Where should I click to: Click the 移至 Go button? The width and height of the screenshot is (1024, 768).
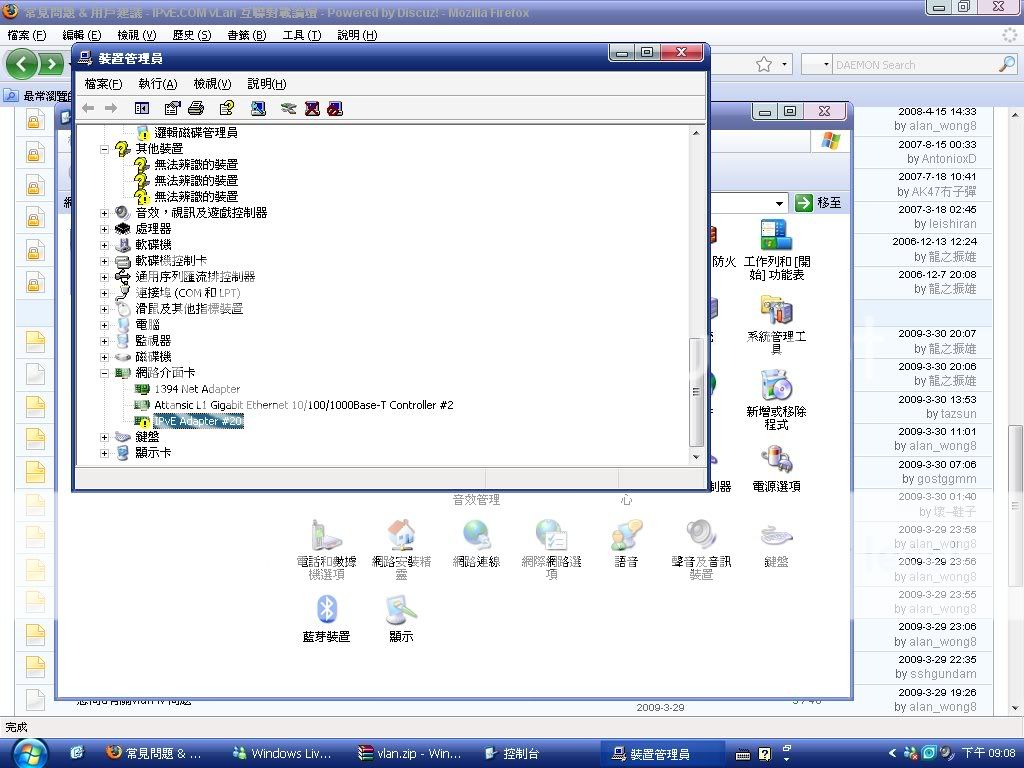[x=818, y=203]
